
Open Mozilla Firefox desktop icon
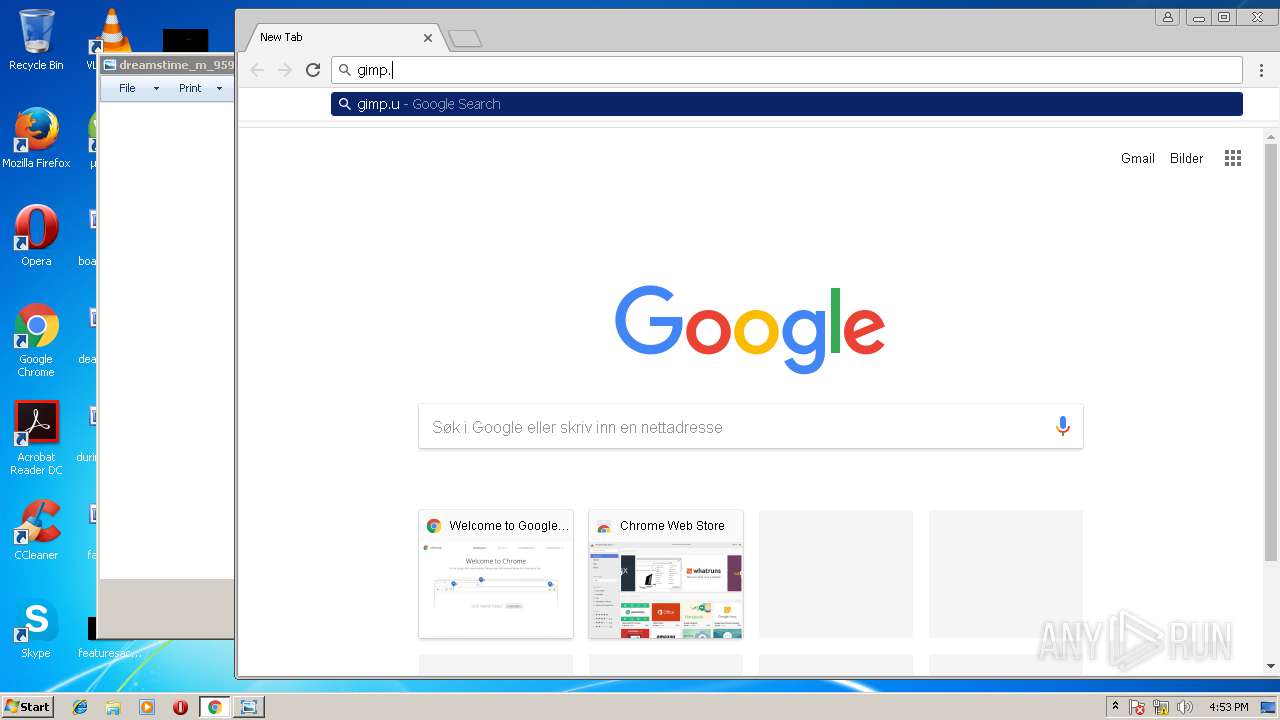36,138
